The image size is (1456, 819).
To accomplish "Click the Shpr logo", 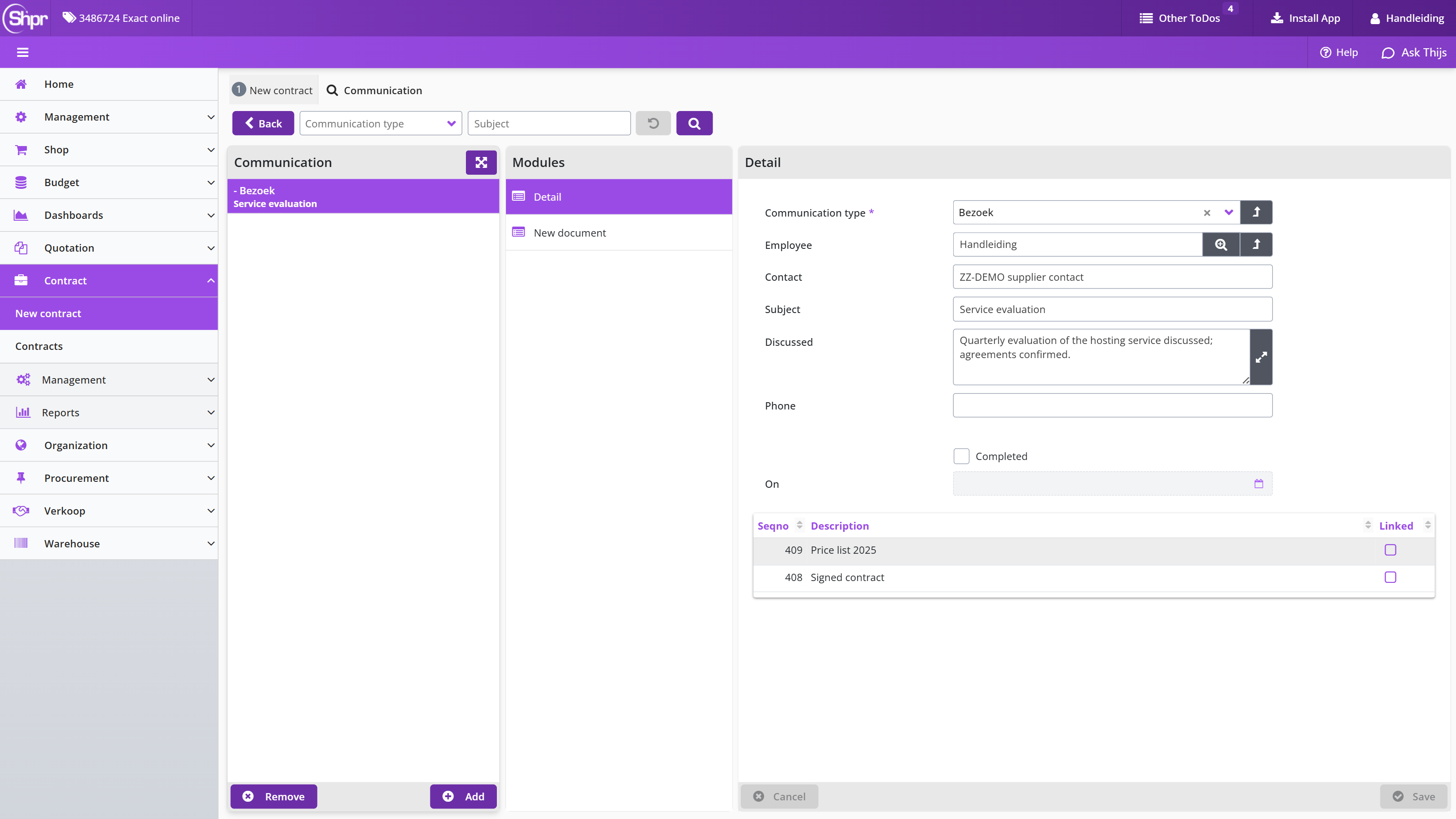I will coord(25,18).
